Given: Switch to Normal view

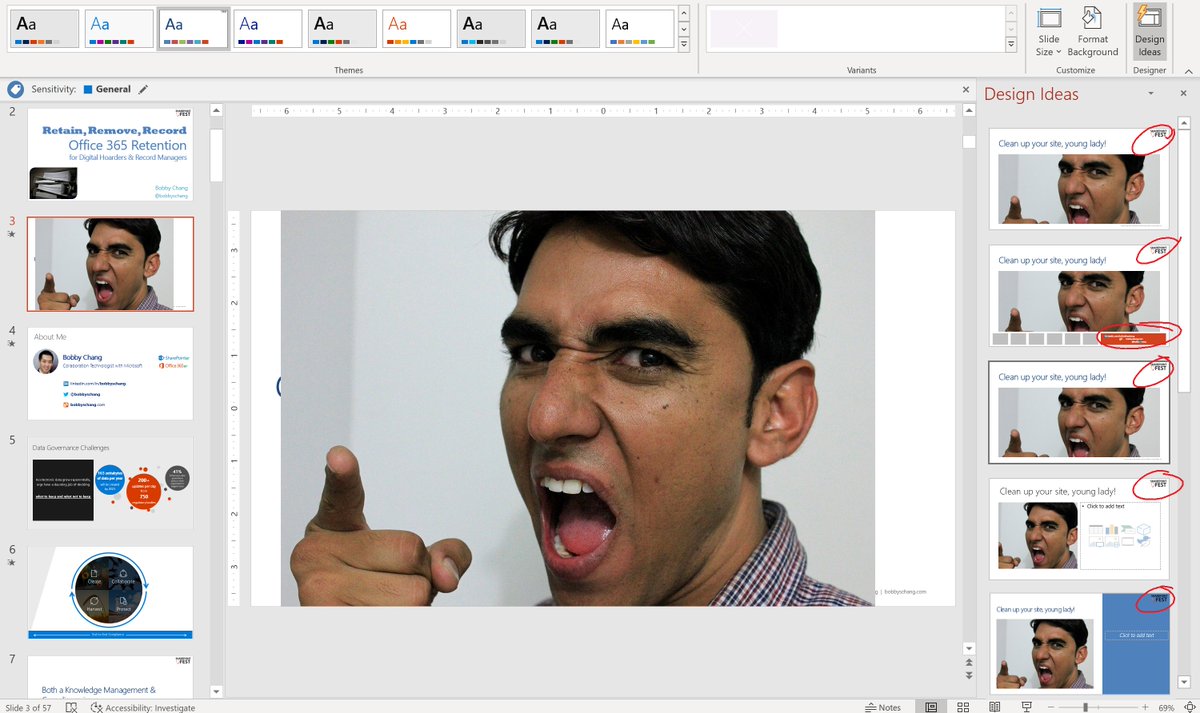Looking at the screenshot, I should [931, 707].
